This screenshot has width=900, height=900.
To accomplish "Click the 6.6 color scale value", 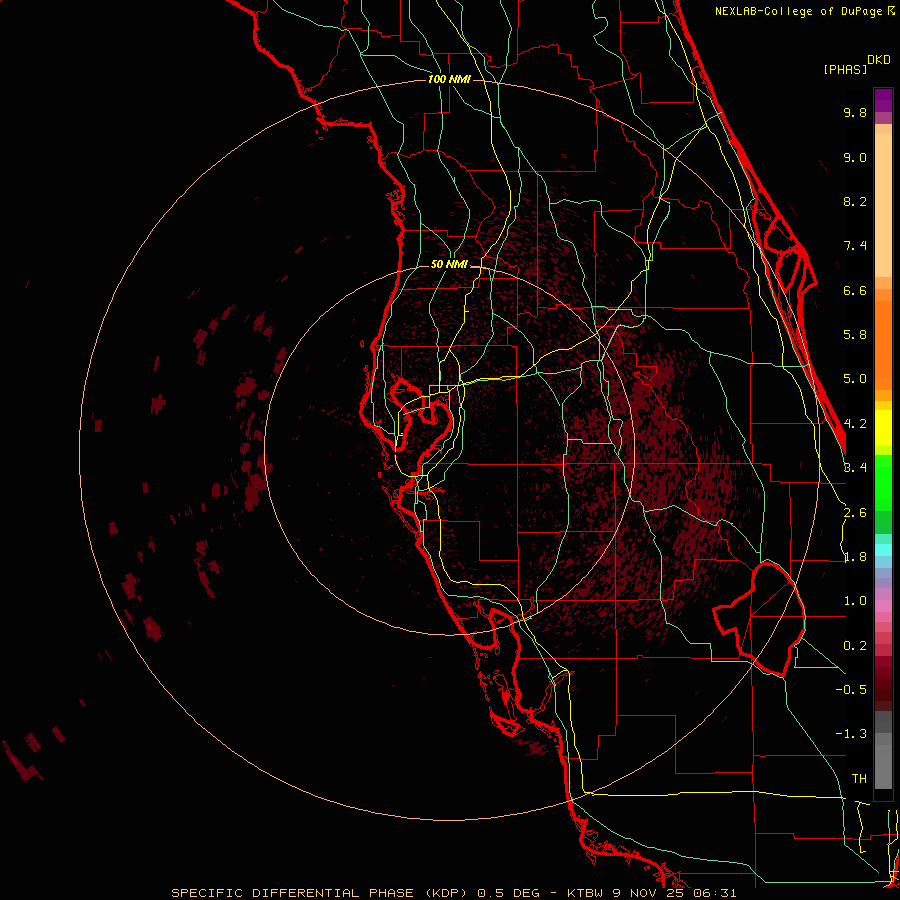I will [x=855, y=290].
